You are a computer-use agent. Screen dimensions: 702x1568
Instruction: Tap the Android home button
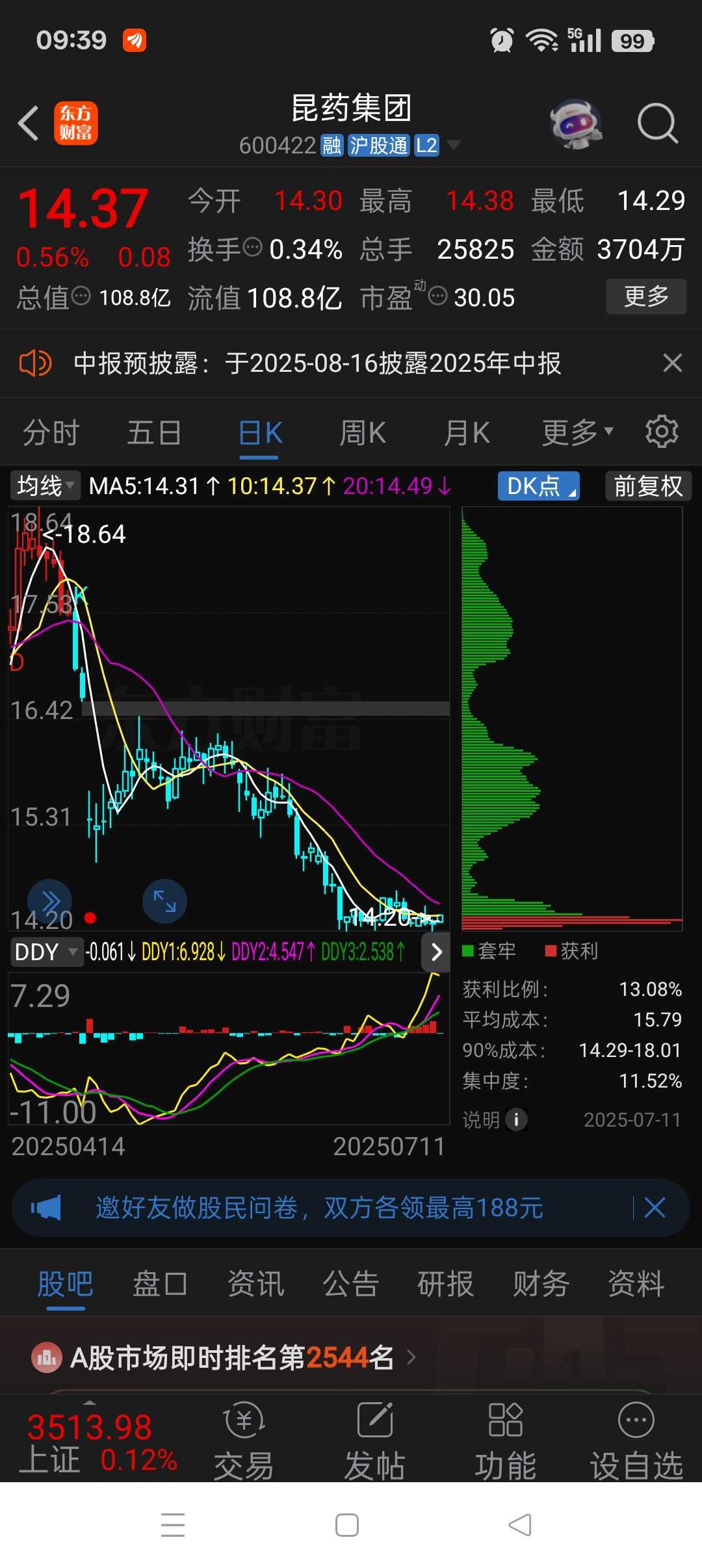point(347,1525)
